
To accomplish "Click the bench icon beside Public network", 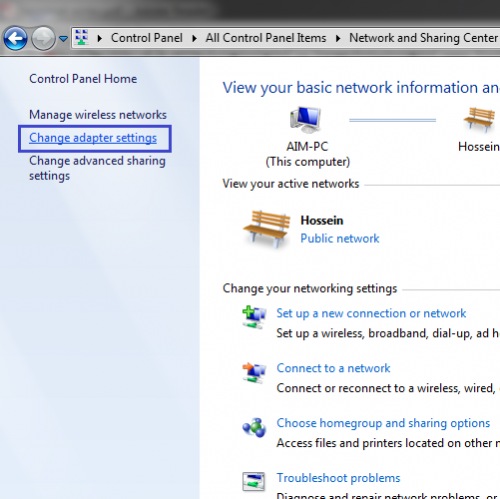I will (x=267, y=229).
